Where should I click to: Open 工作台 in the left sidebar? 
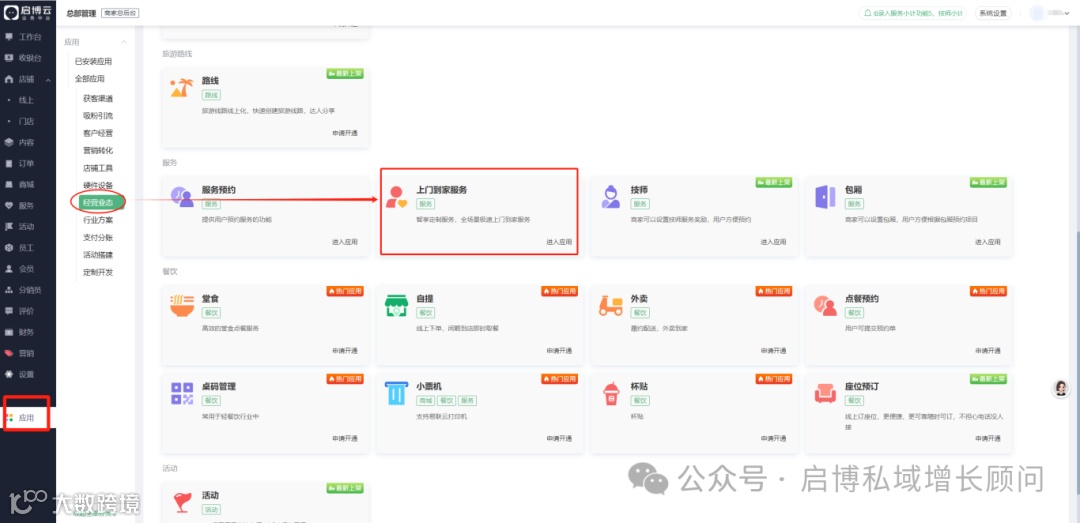coord(28,37)
